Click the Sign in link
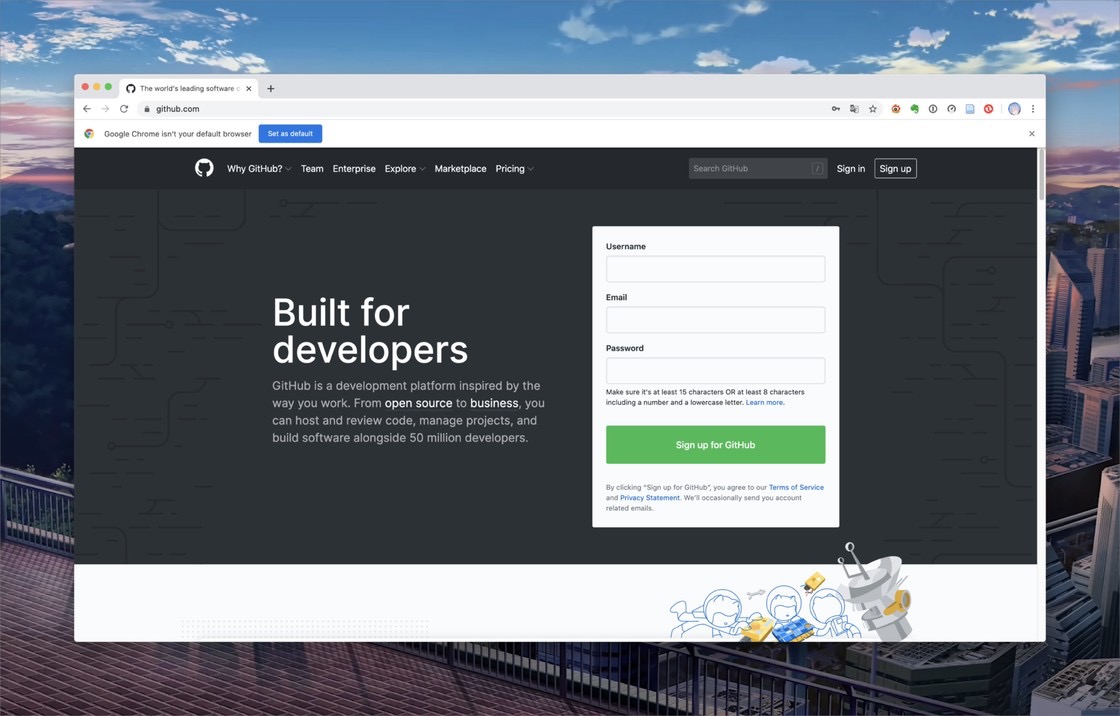The width and height of the screenshot is (1120, 716). click(x=851, y=169)
